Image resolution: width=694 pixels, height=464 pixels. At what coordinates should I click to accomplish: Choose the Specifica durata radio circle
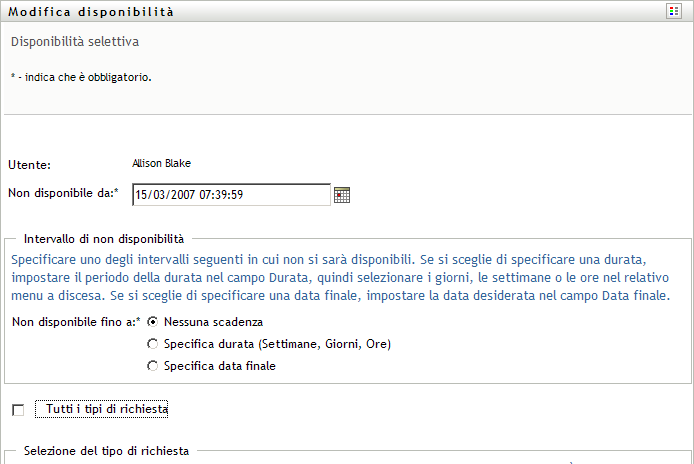(153, 344)
